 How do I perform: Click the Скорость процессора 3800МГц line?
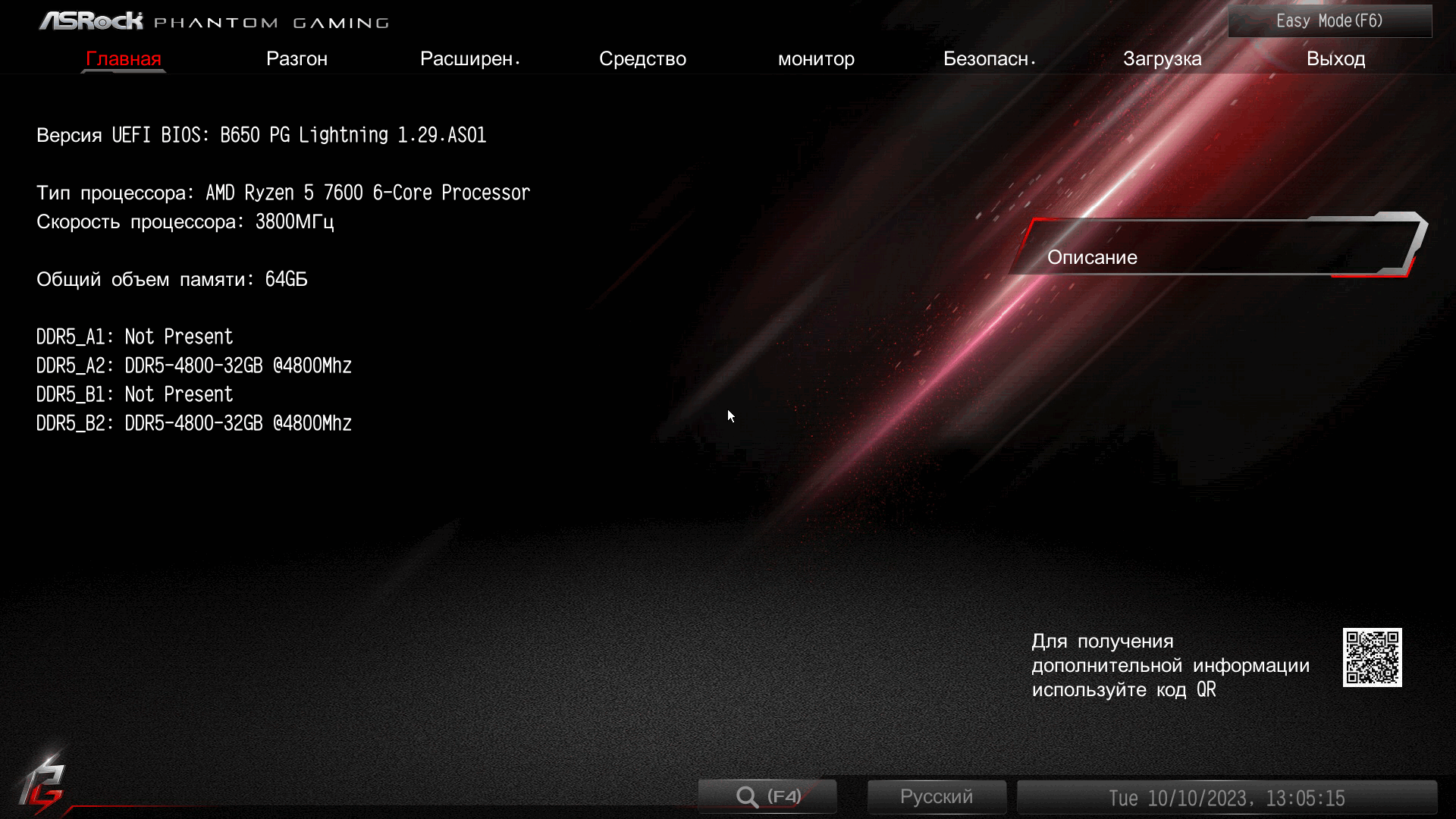click(x=185, y=221)
